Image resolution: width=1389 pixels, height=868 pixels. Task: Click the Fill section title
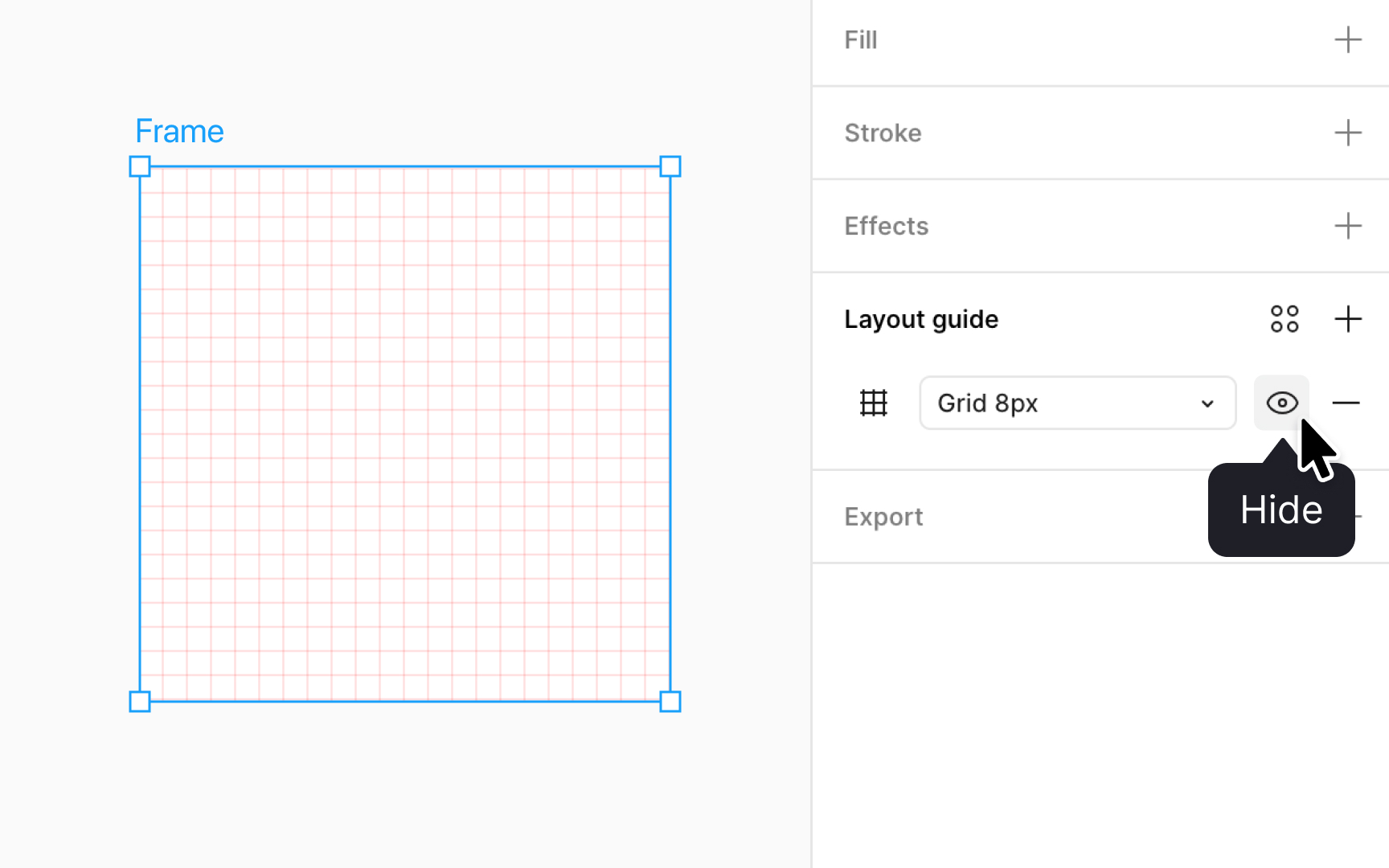coord(860,39)
